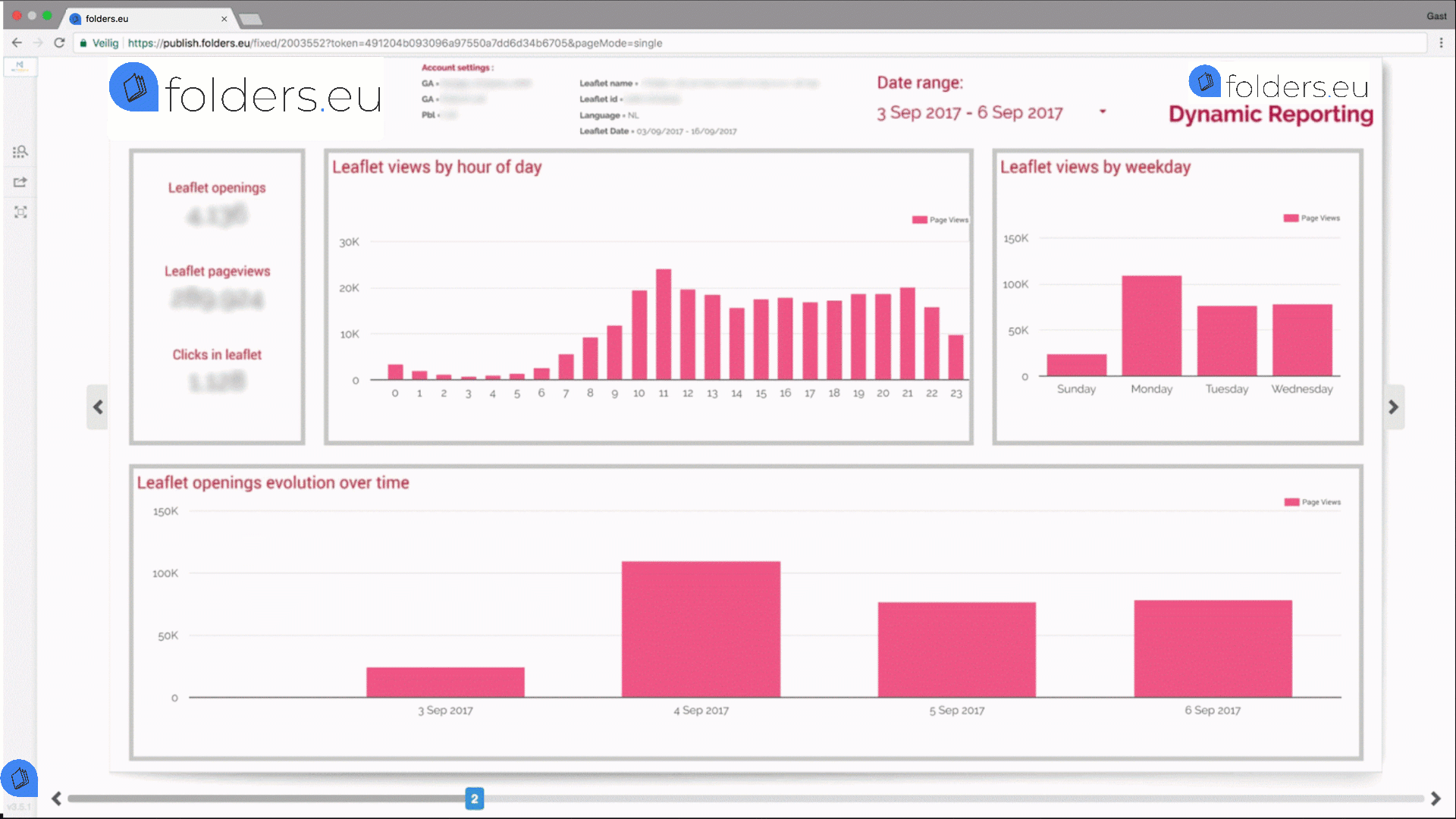Click the browser reload button
The width and height of the screenshot is (1456, 819).
pyautogui.click(x=59, y=43)
